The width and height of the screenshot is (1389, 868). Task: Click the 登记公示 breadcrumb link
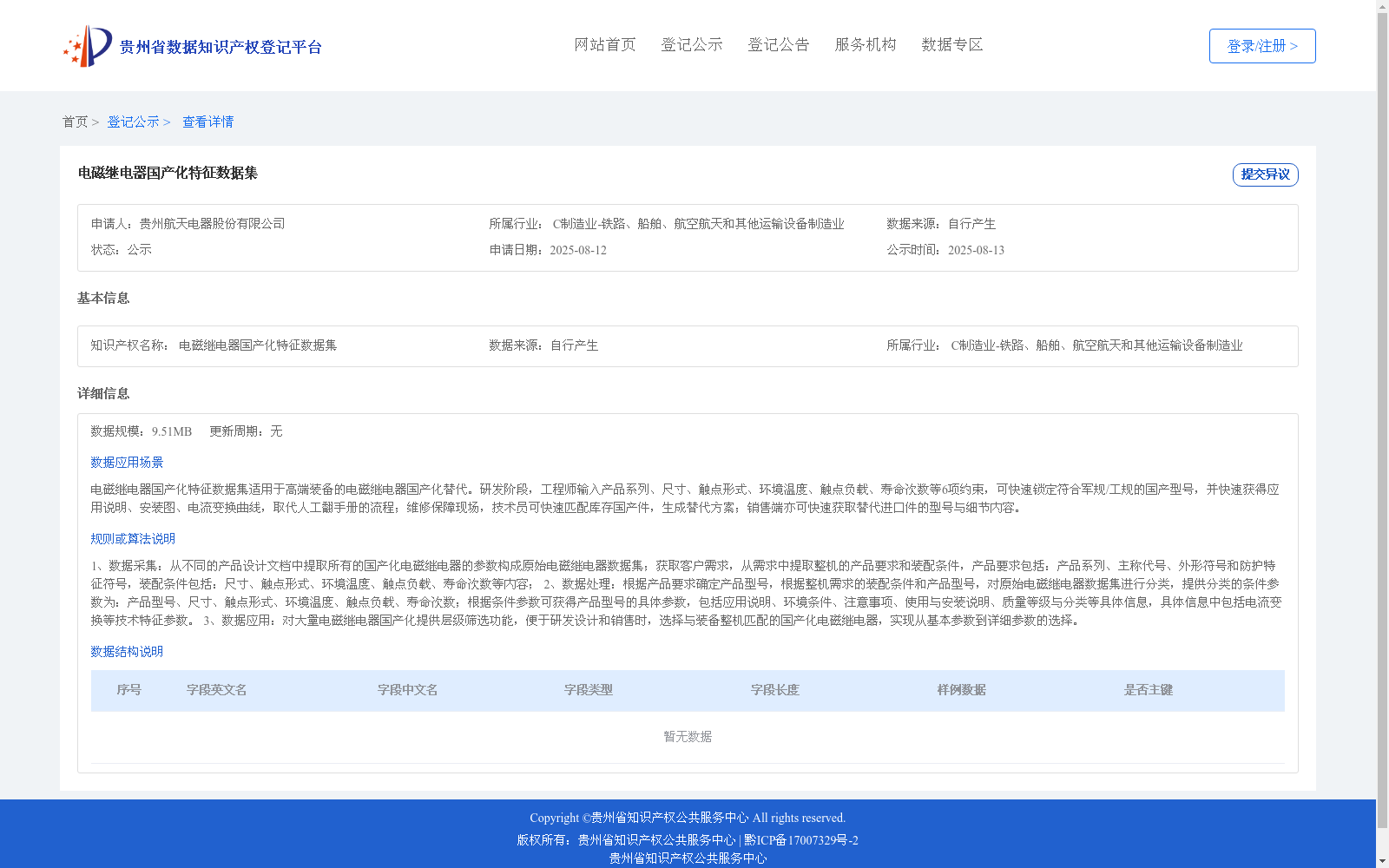click(132, 122)
